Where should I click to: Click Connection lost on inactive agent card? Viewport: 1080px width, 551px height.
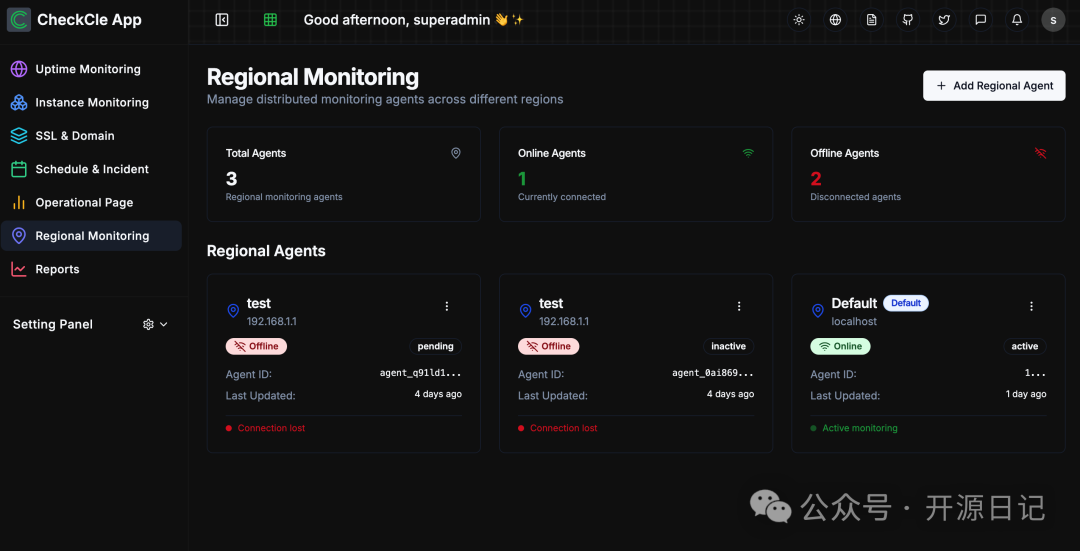563,428
